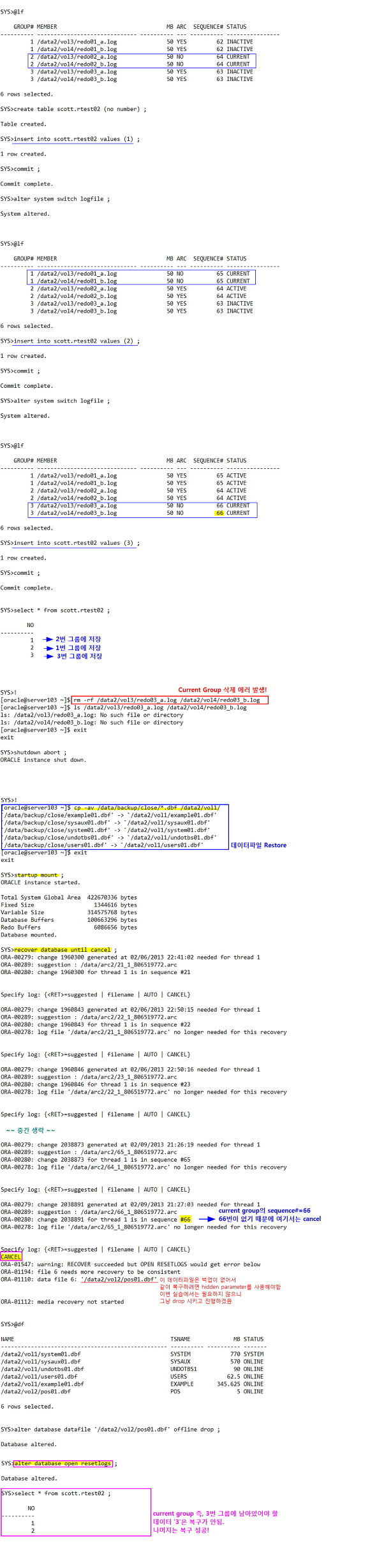The height and width of the screenshot is (1568, 370).
Task: Click the '/data/backup/close/sysaux01.dbf' copy output line
Action: 107,823
